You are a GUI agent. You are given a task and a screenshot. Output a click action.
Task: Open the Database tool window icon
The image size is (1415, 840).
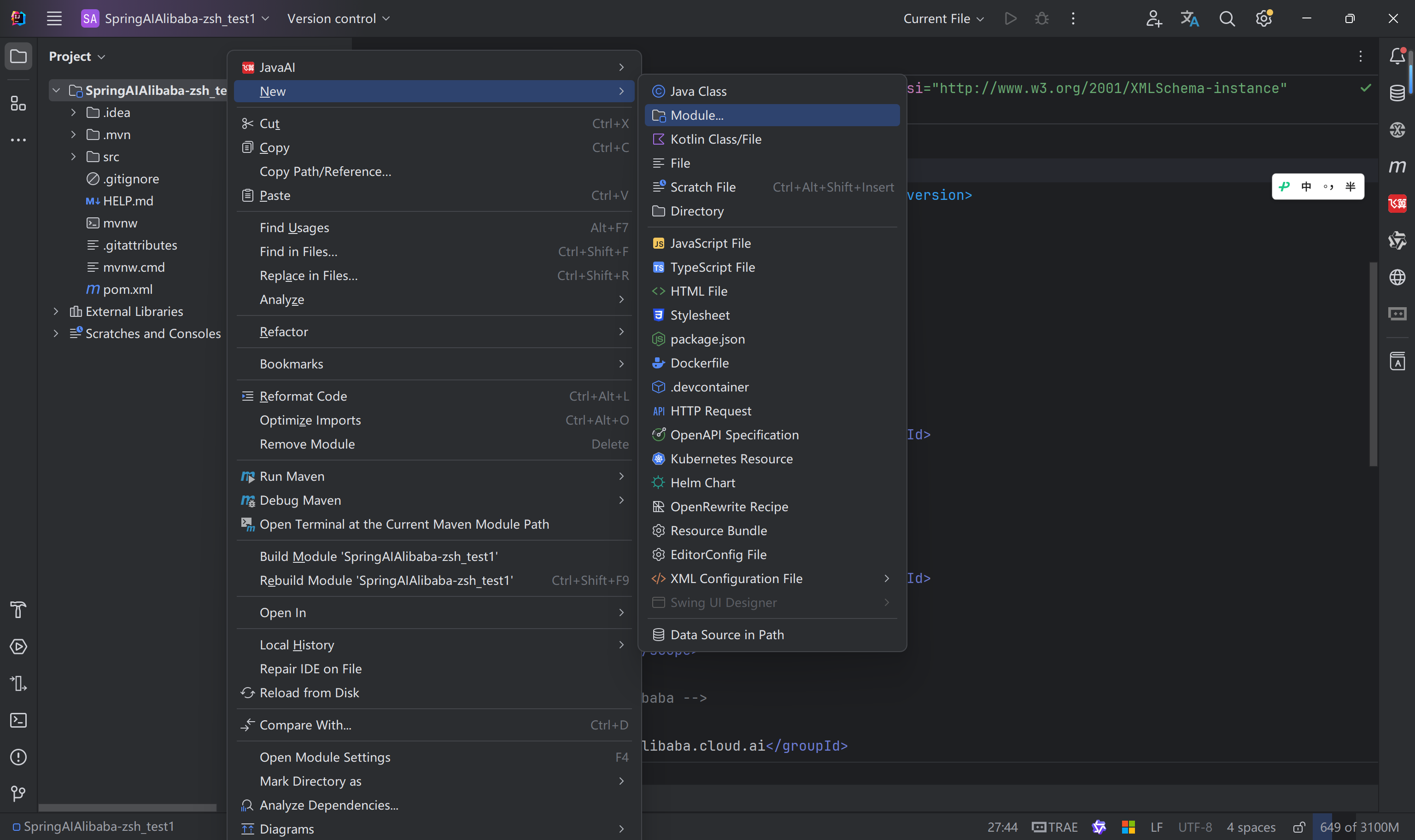[x=1397, y=93]
